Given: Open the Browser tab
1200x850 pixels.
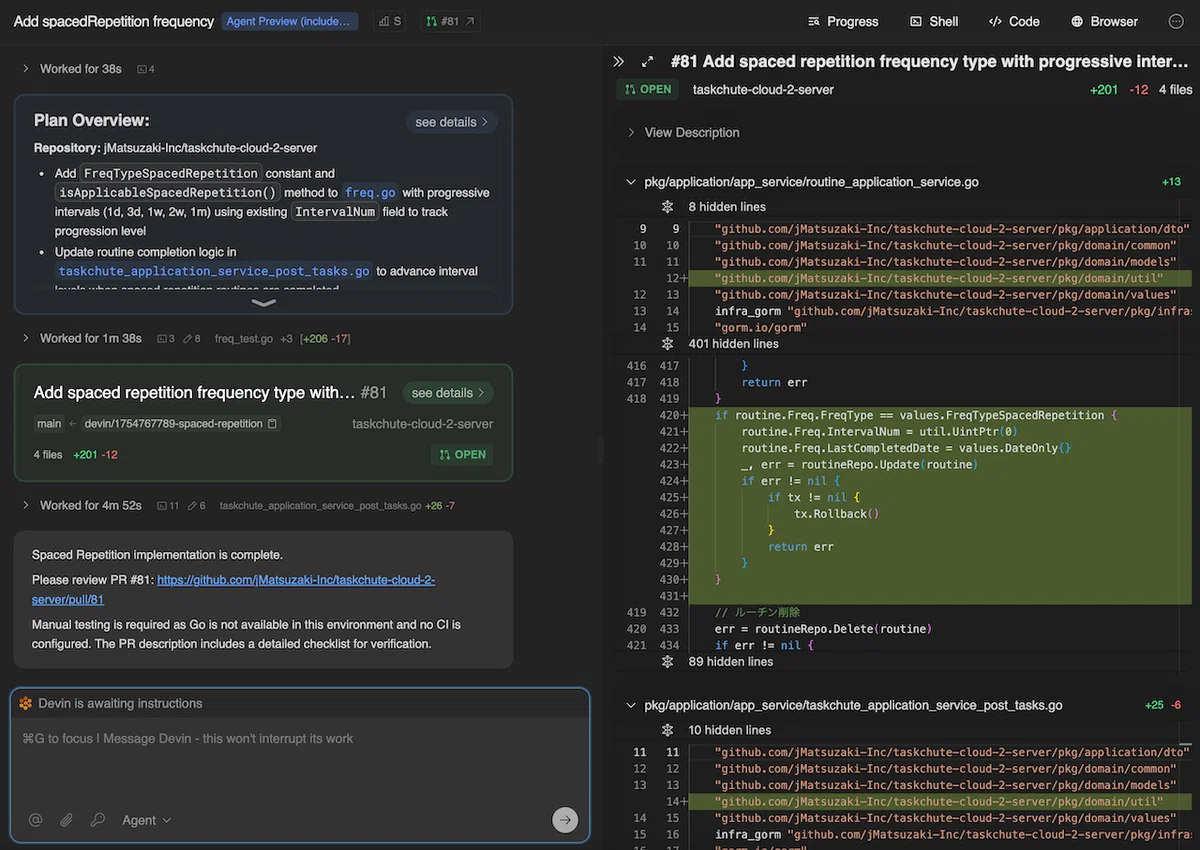Looking at the screenshot, I should click(x=1104, y=21).
